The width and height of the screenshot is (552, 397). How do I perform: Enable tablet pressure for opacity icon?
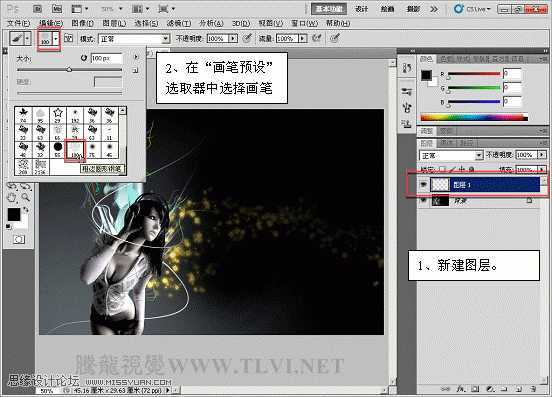pos(247,38)
